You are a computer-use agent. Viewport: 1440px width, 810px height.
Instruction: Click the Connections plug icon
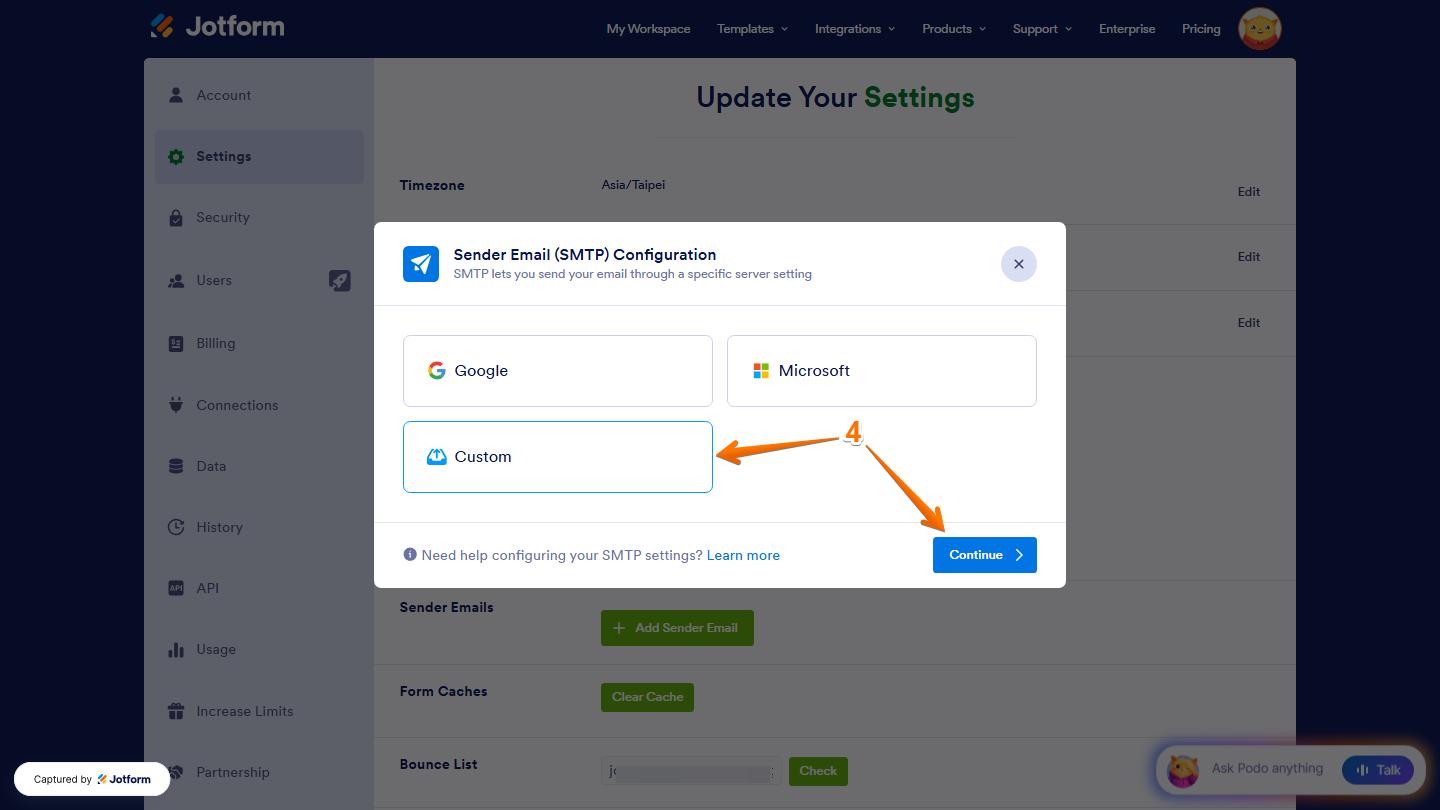coord(176,405)
